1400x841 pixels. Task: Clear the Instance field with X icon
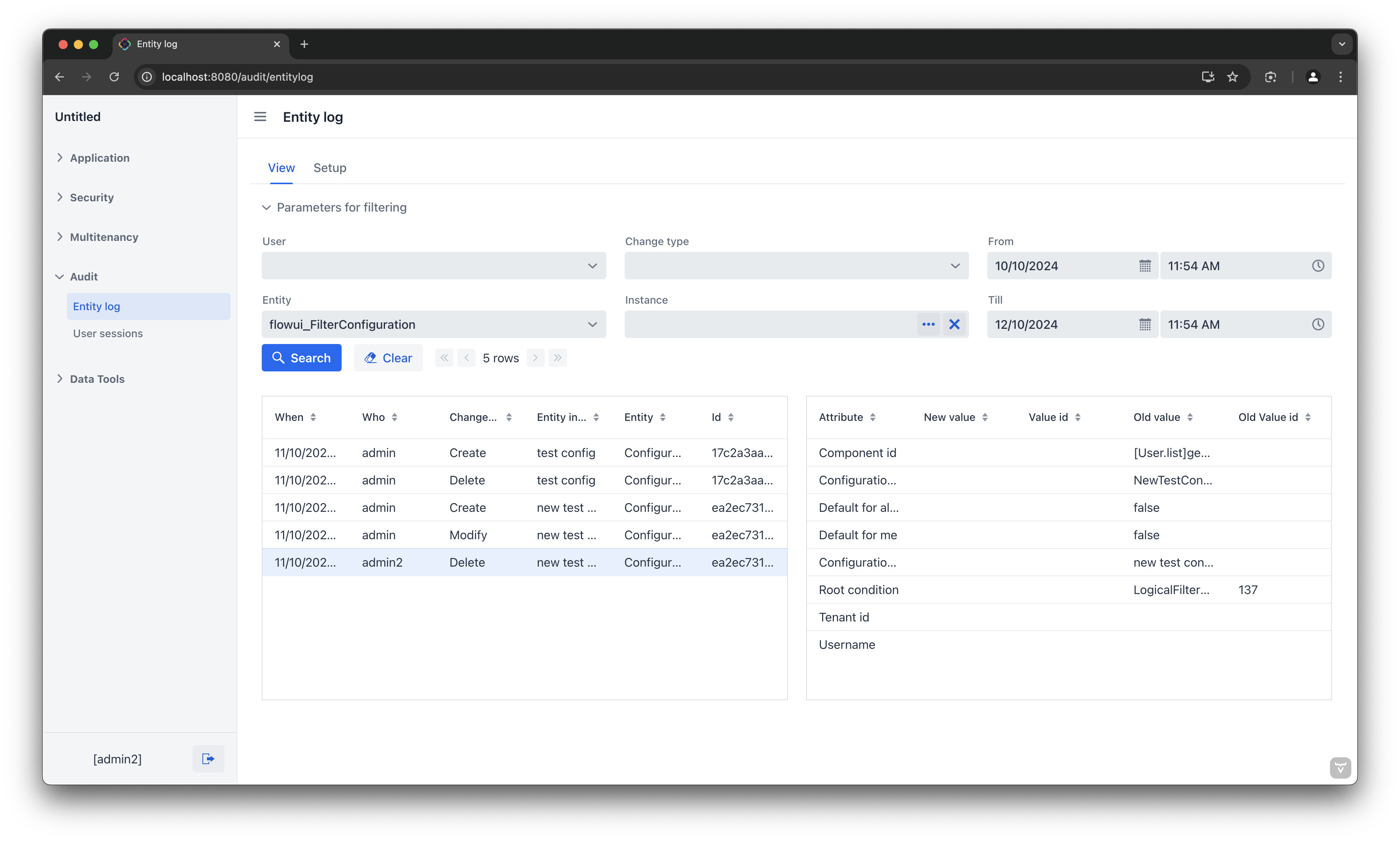click(x=954, y=324)
